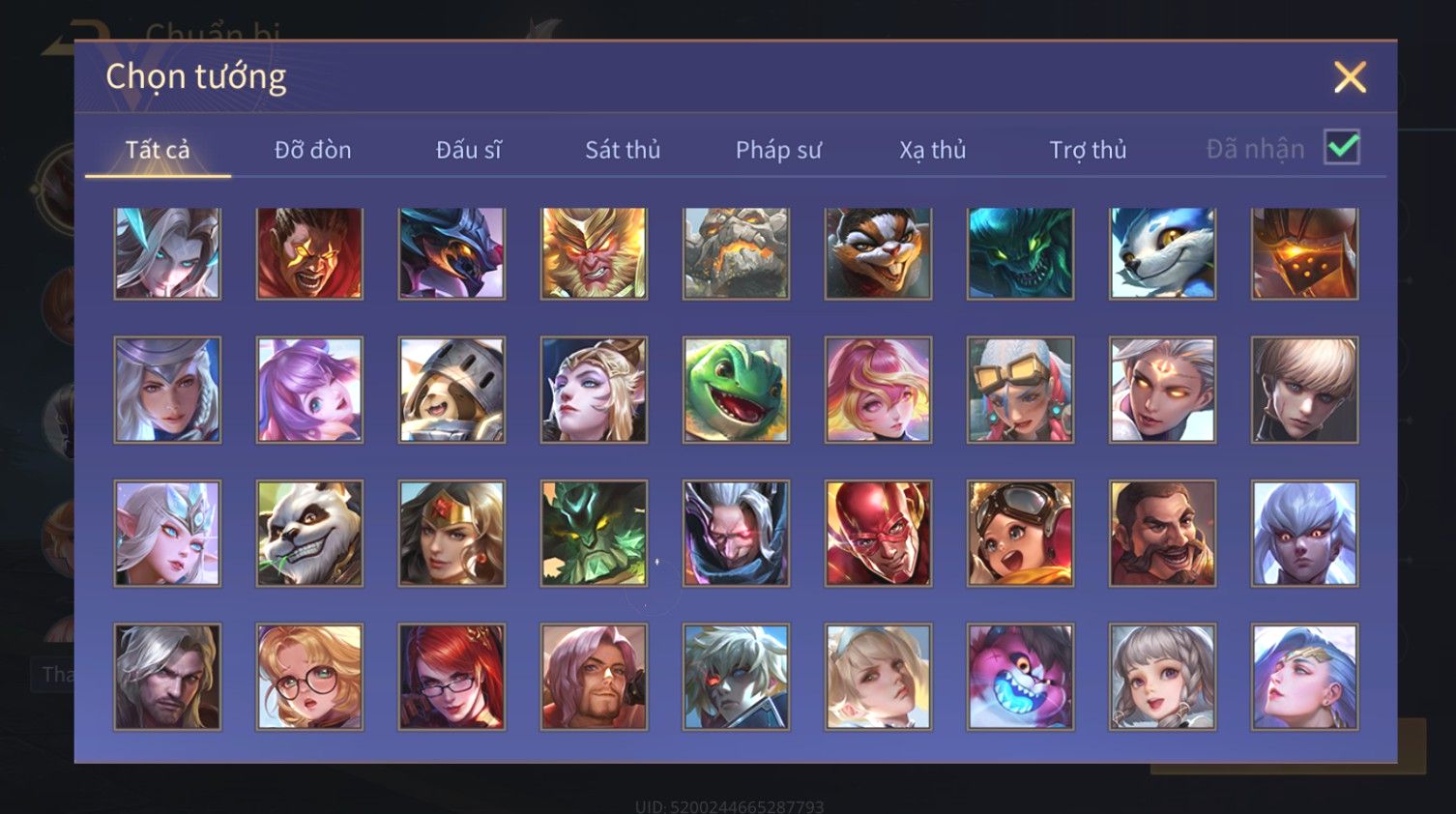Select the Wonder Woman hero portrait
This screenshot has height=814, width=1456.
pyautogui.click(x=451, y=533)
